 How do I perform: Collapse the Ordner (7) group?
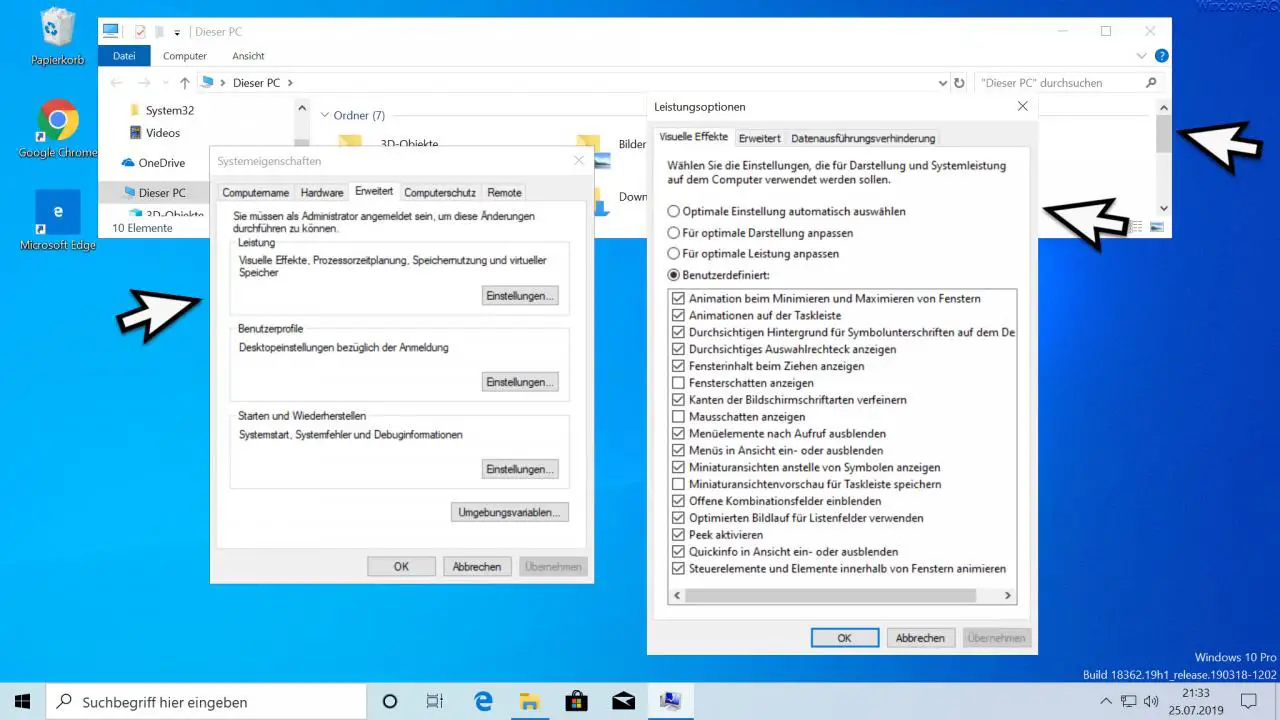point(324,116)
